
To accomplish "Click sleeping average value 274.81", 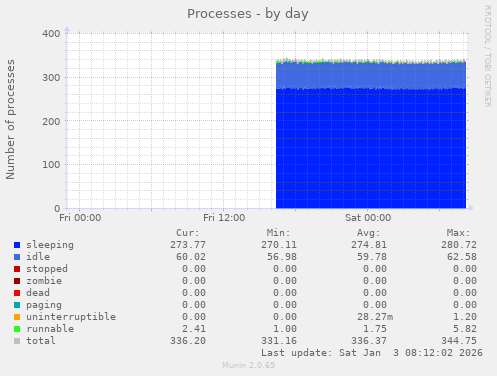I will pyautogui.click(x=369, y=245).
